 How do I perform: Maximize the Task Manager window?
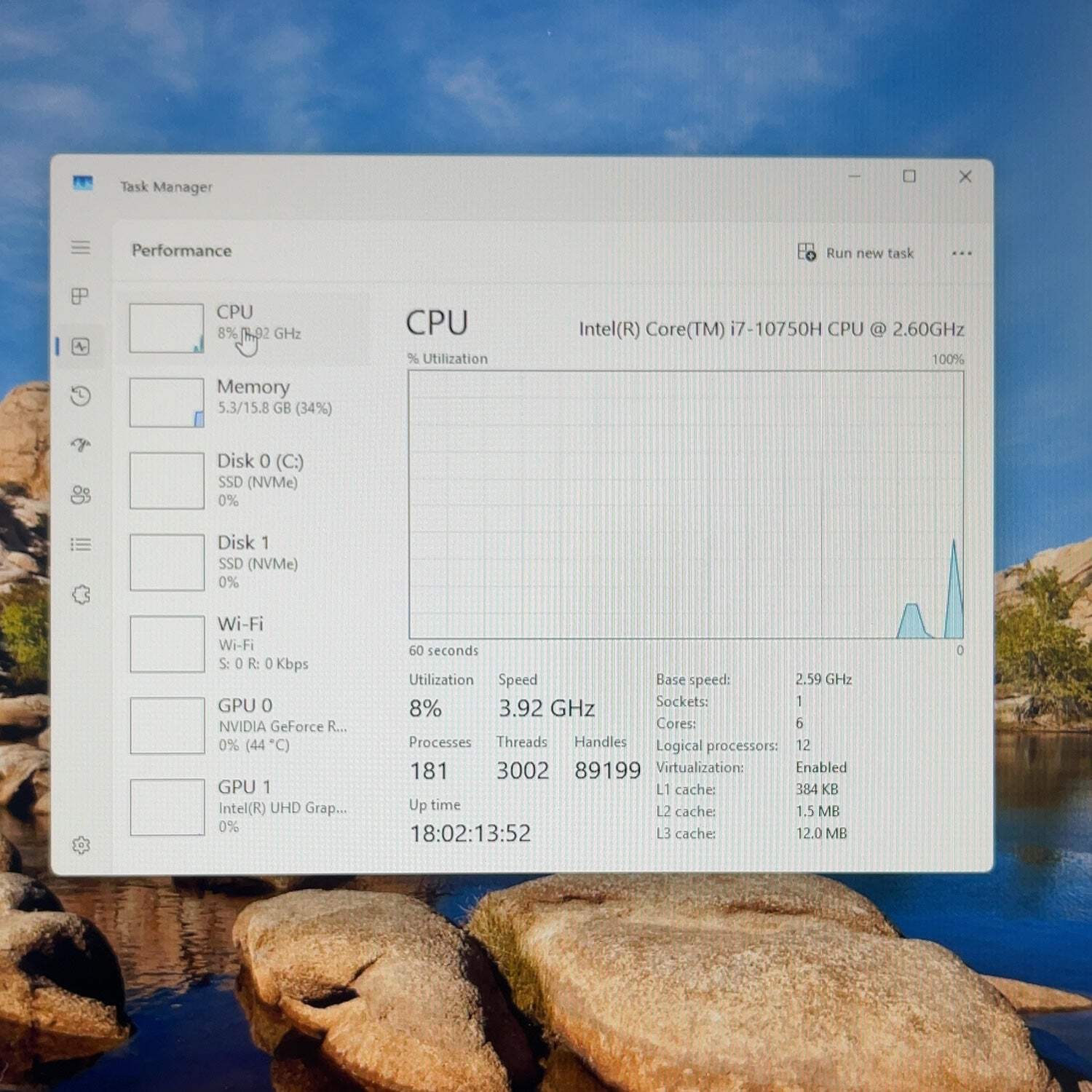[909, 176]
